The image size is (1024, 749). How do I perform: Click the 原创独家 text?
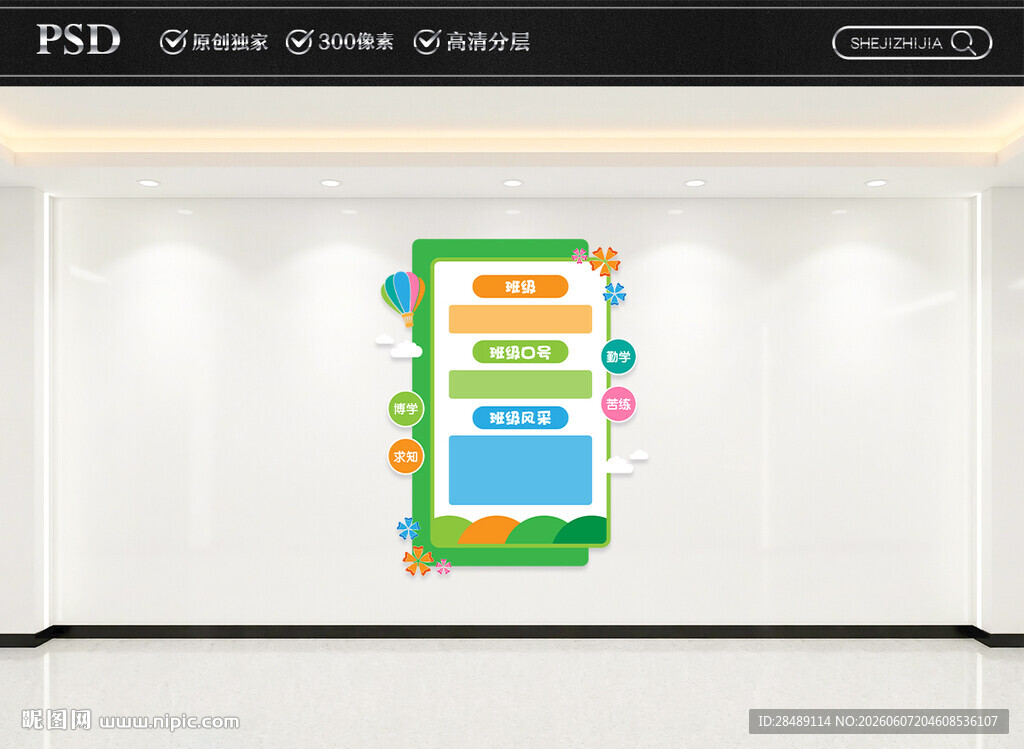point(230,42)
